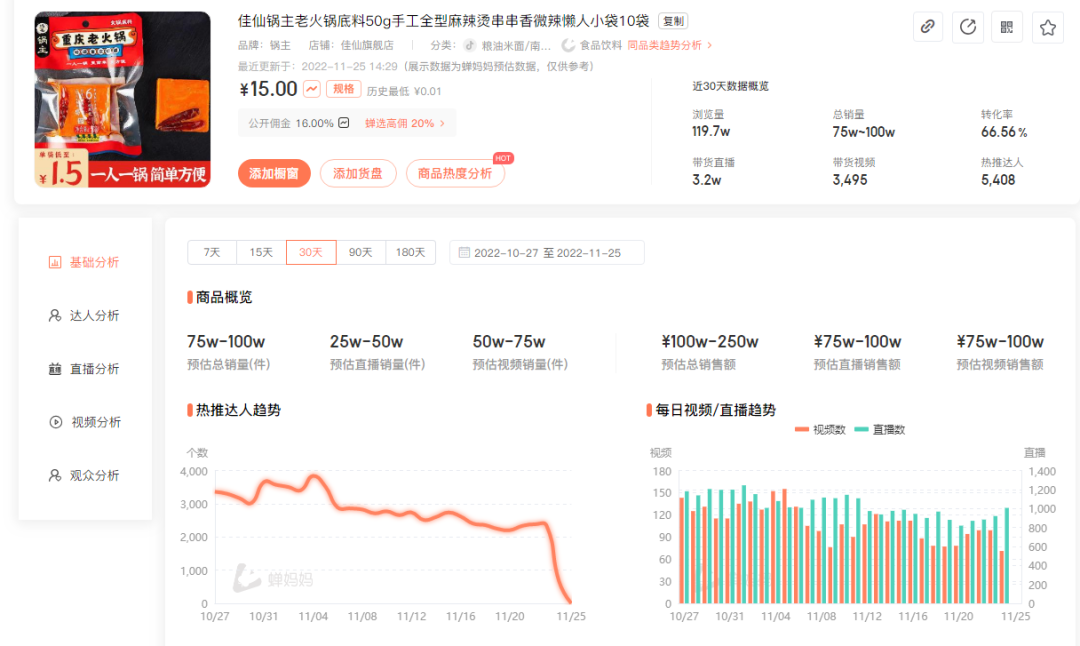Click the 历史最低 ¥0.01 text
The height and width of the screenshot is (646, 1080).
coord(404,91)
